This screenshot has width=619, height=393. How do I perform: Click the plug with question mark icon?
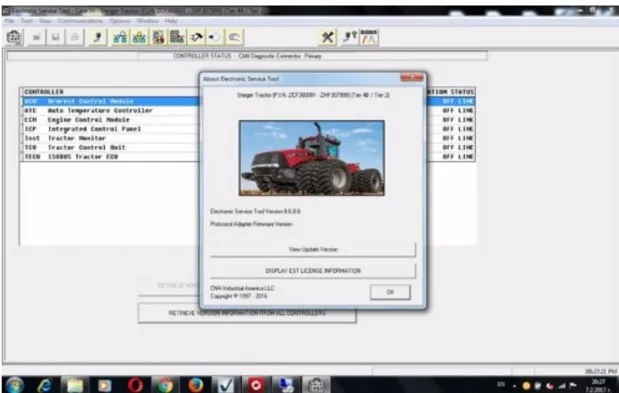click(x=350, y=37)
